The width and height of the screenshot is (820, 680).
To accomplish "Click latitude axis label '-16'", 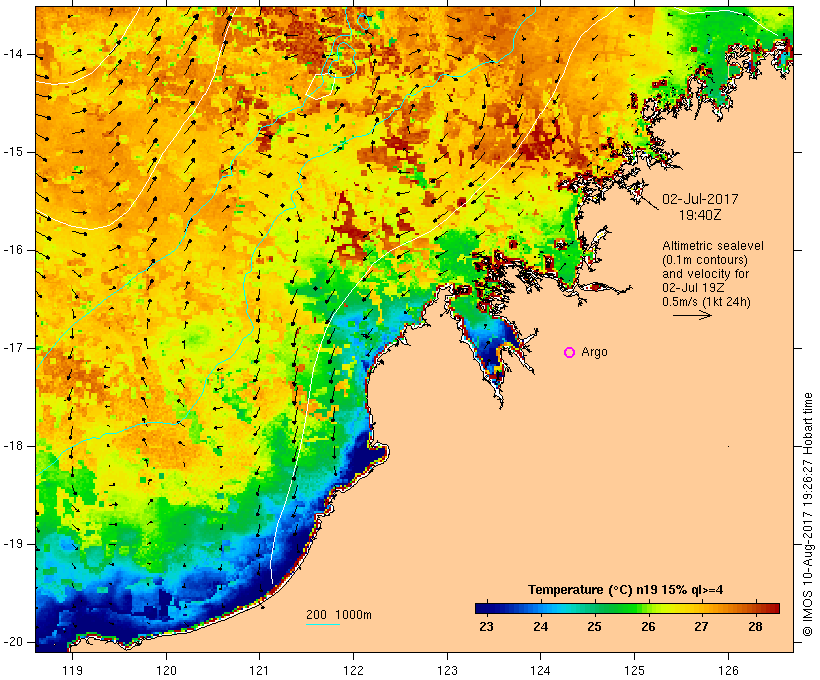I will 13,250.
